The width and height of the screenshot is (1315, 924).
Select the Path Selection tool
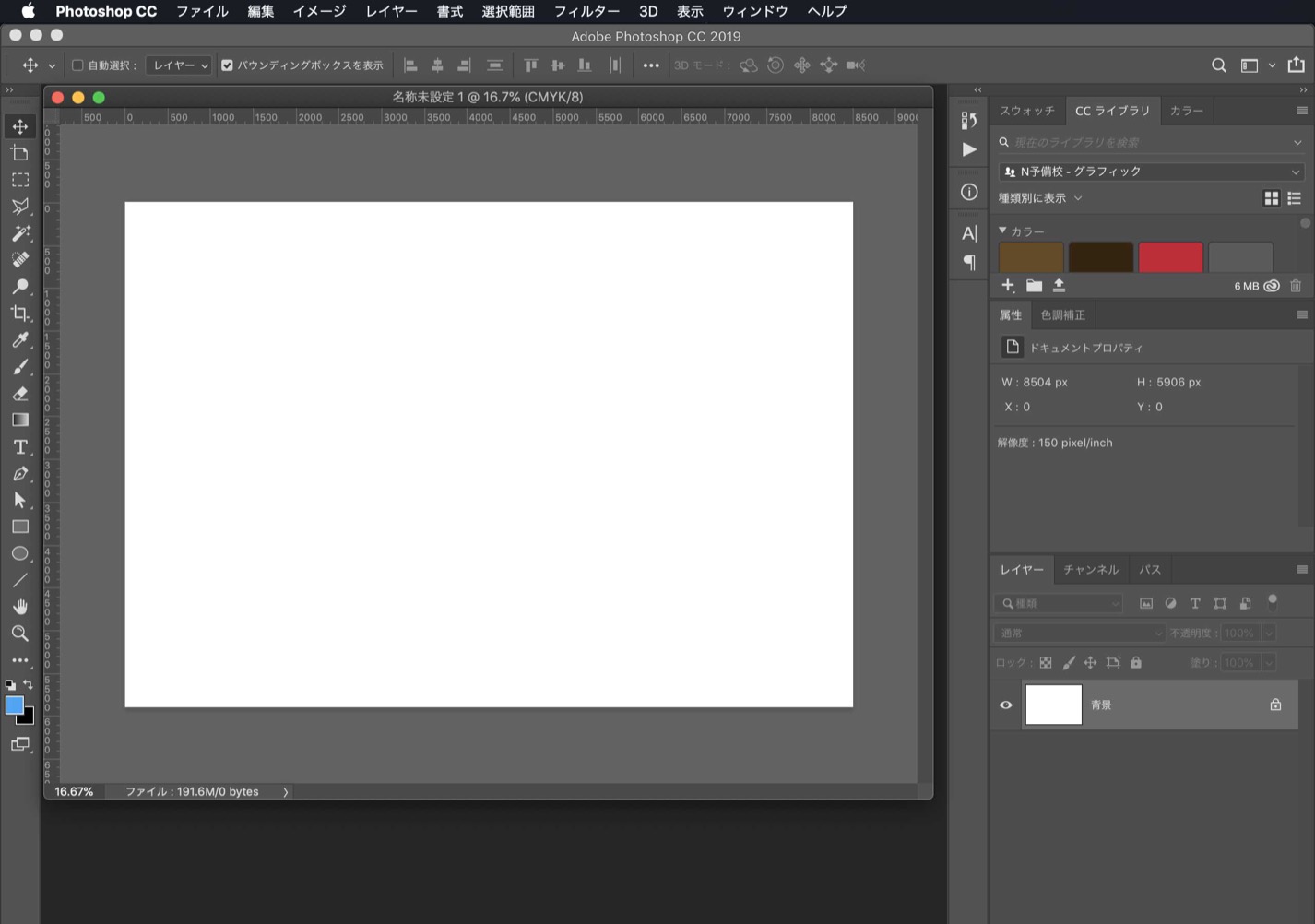20,501
